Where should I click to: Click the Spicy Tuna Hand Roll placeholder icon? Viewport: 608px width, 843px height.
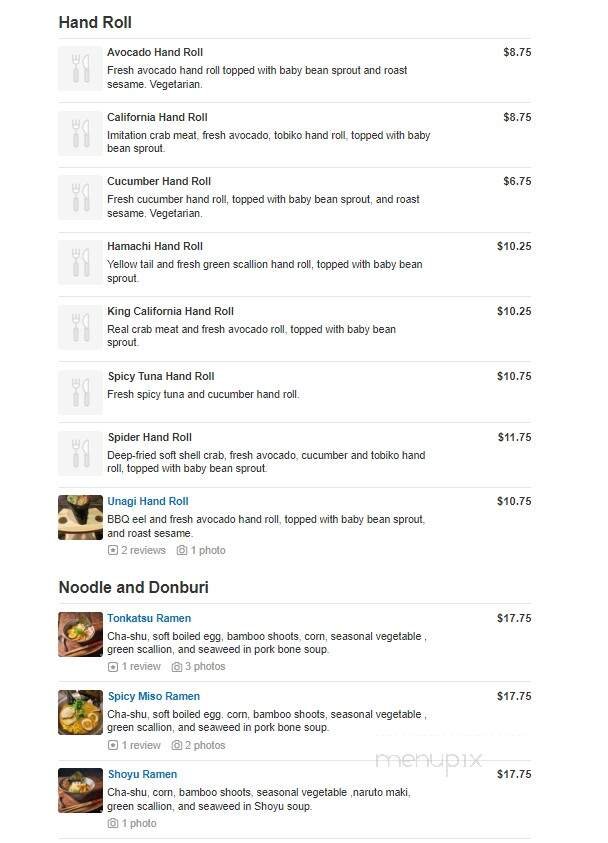[80, 392]
